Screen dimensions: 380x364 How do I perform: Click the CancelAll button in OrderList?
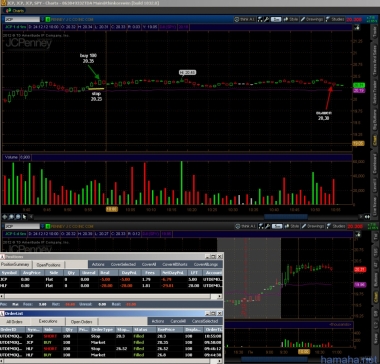point(178,321)
